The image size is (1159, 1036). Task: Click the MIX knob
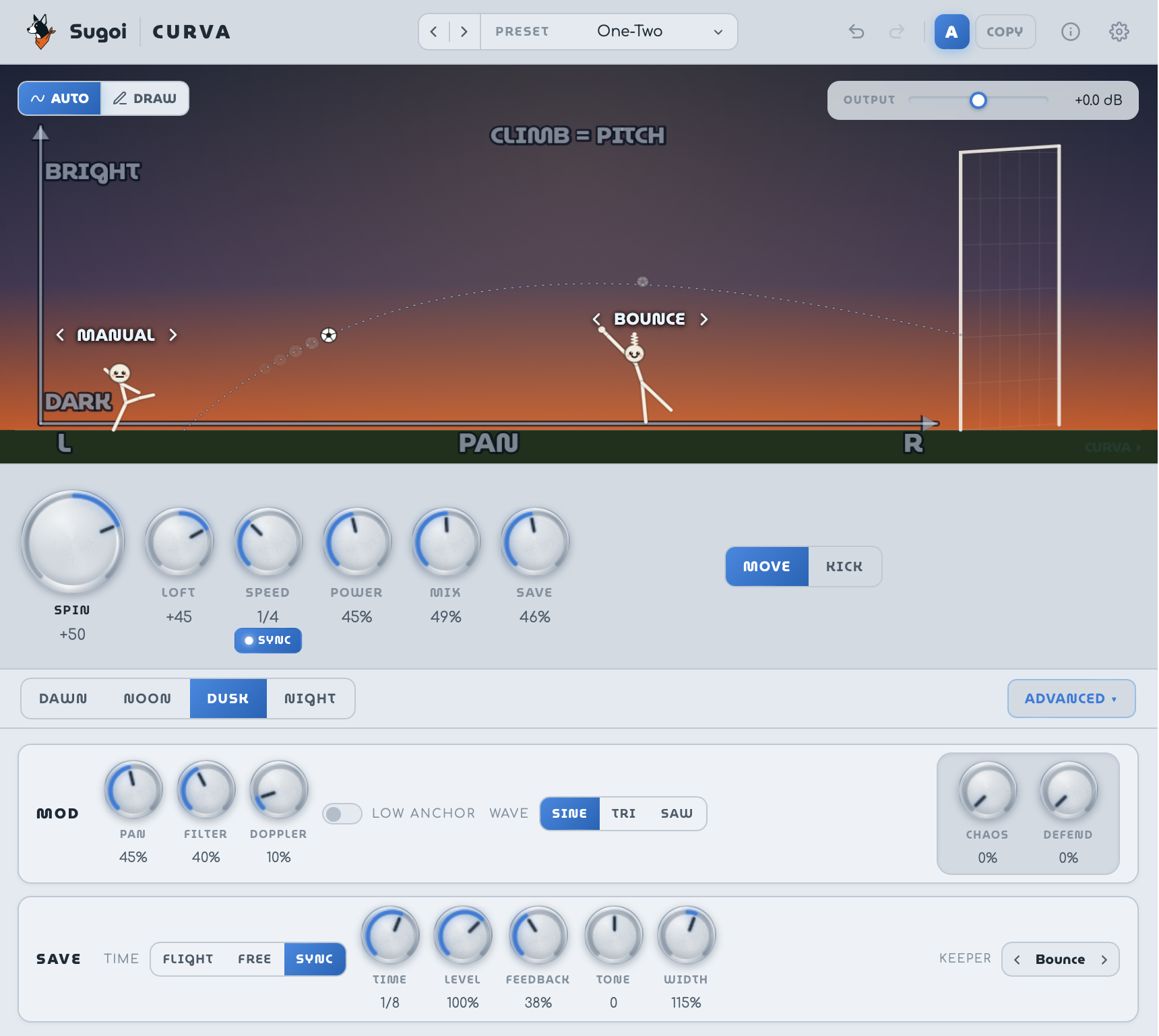pos(445,542)
